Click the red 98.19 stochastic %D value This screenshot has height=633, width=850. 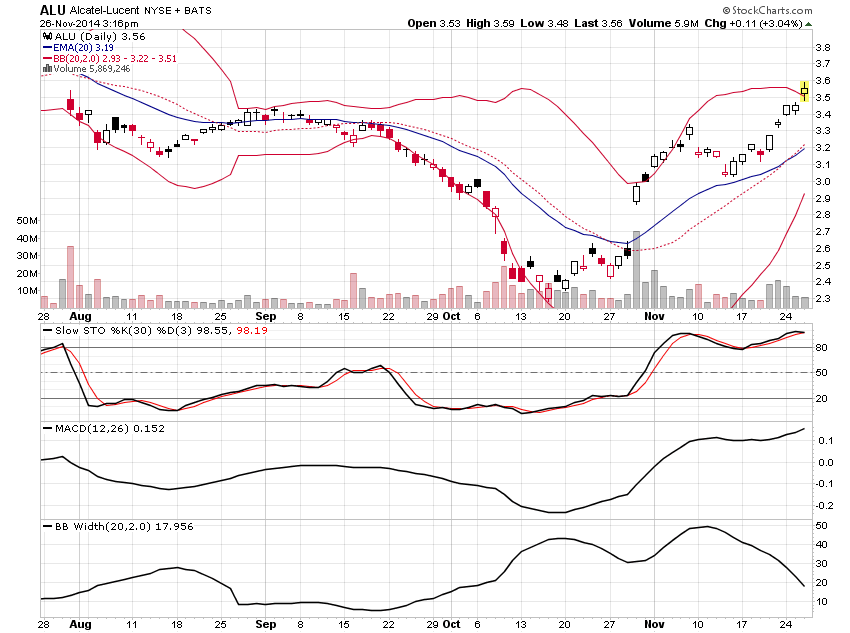[252, 330]
